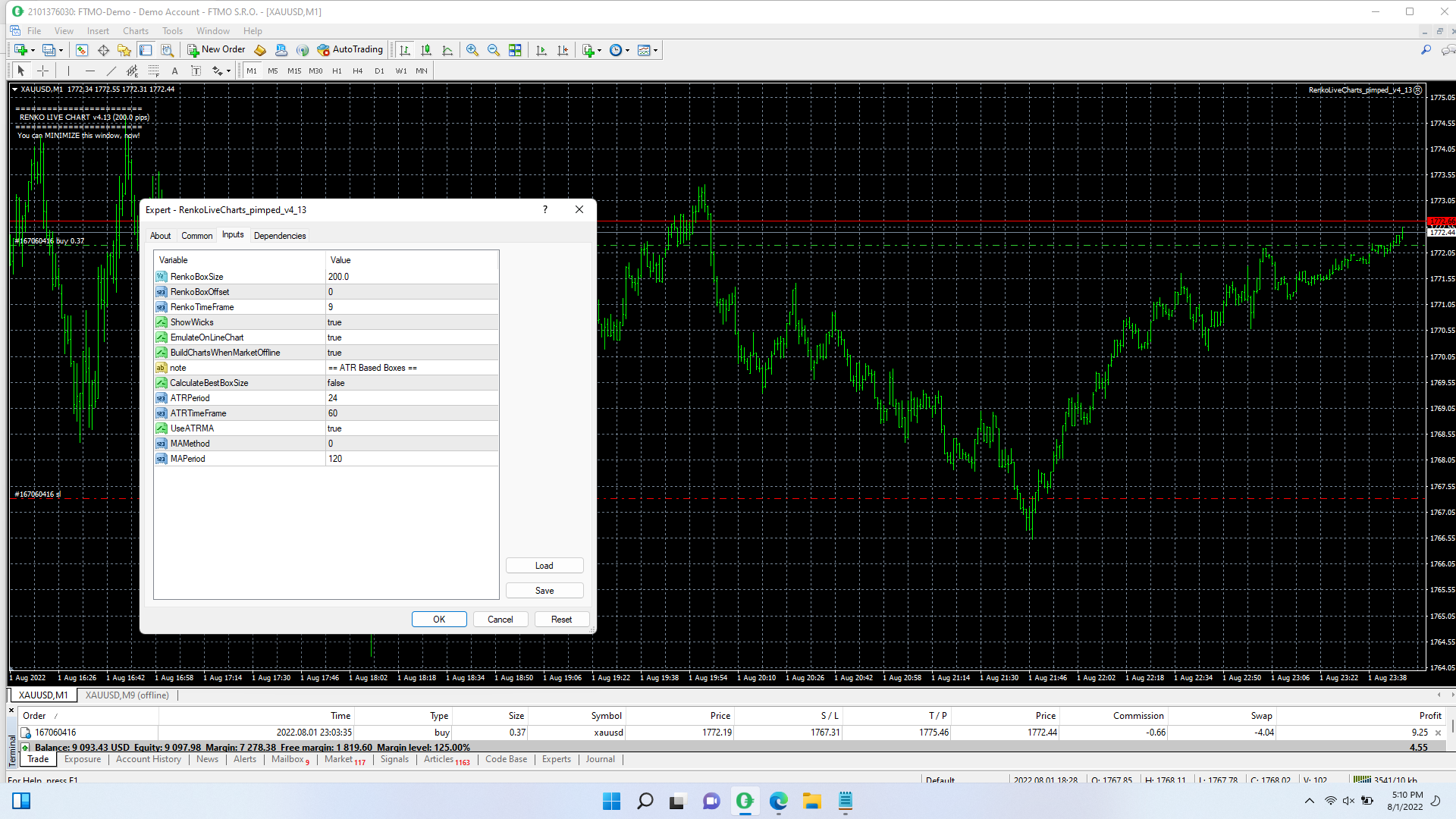Select the Crosshair tool
Screen dimensions: 1456x819
(43, 71)
